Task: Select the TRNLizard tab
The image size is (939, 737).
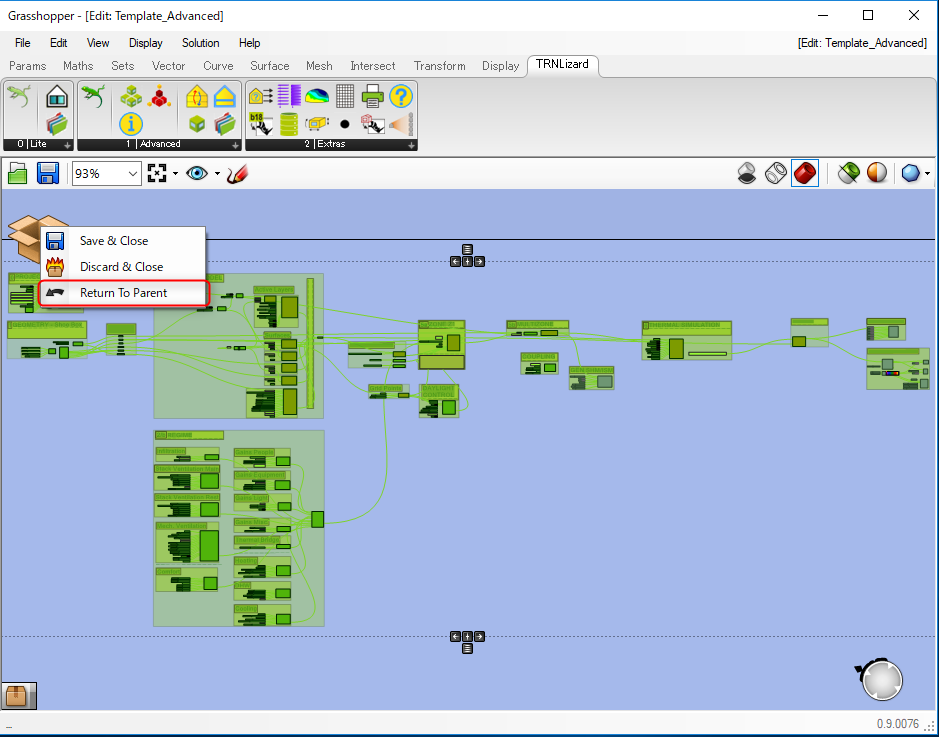Action: tap(562, 65)
